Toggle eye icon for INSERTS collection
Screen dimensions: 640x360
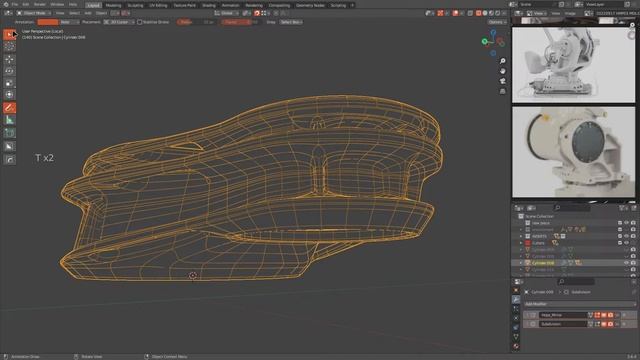click(626, 236)
